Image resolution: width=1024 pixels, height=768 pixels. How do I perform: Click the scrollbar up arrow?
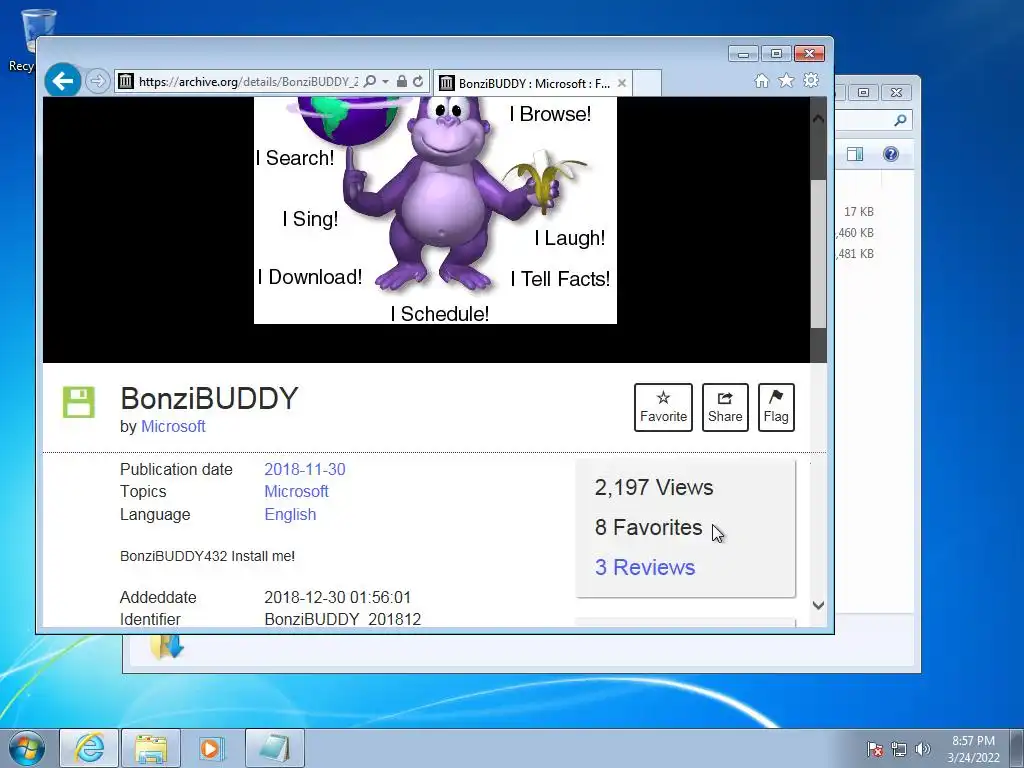click(x=818, y=119)
